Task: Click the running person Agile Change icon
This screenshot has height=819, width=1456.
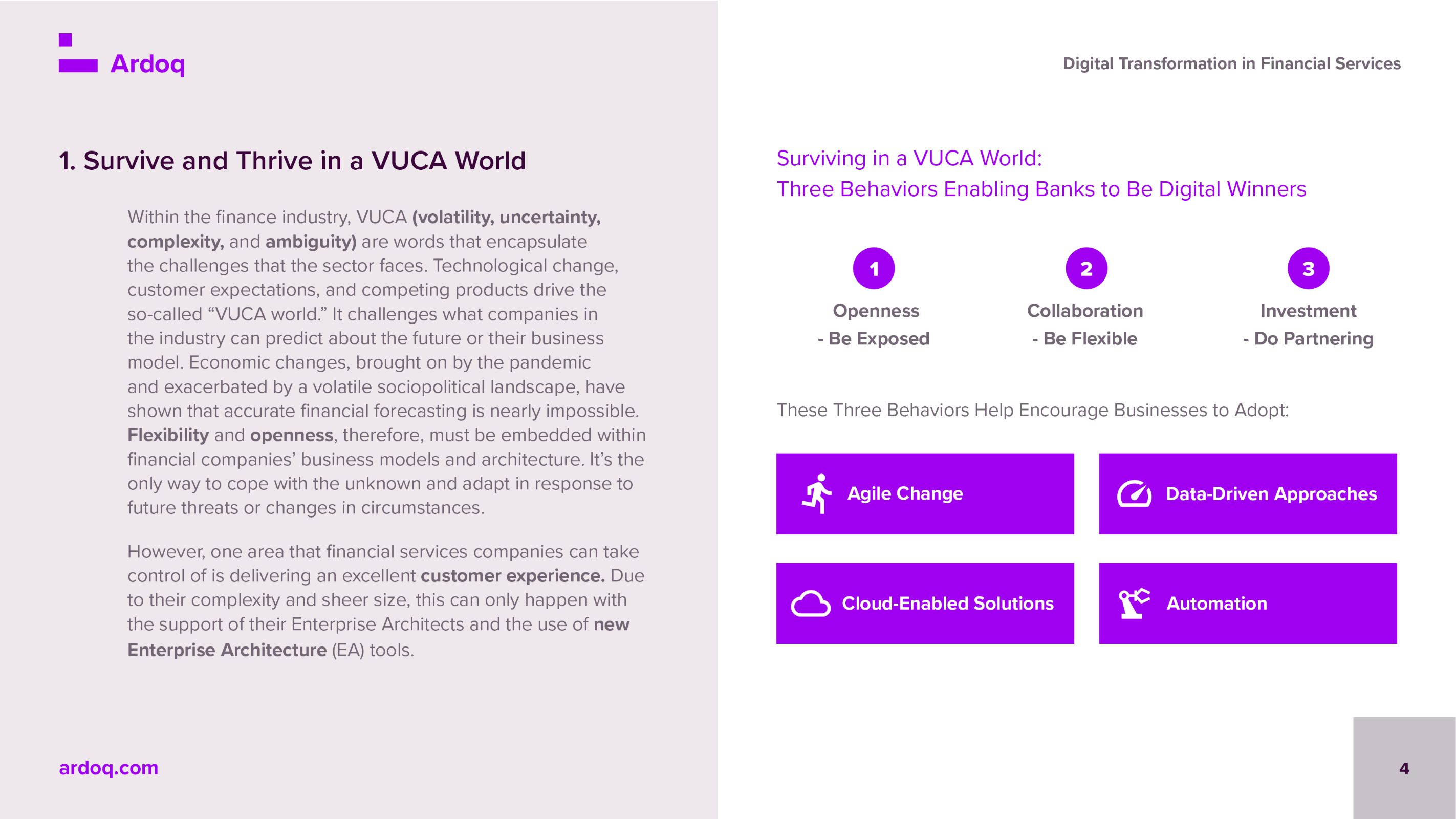Action: click(817, 493)
